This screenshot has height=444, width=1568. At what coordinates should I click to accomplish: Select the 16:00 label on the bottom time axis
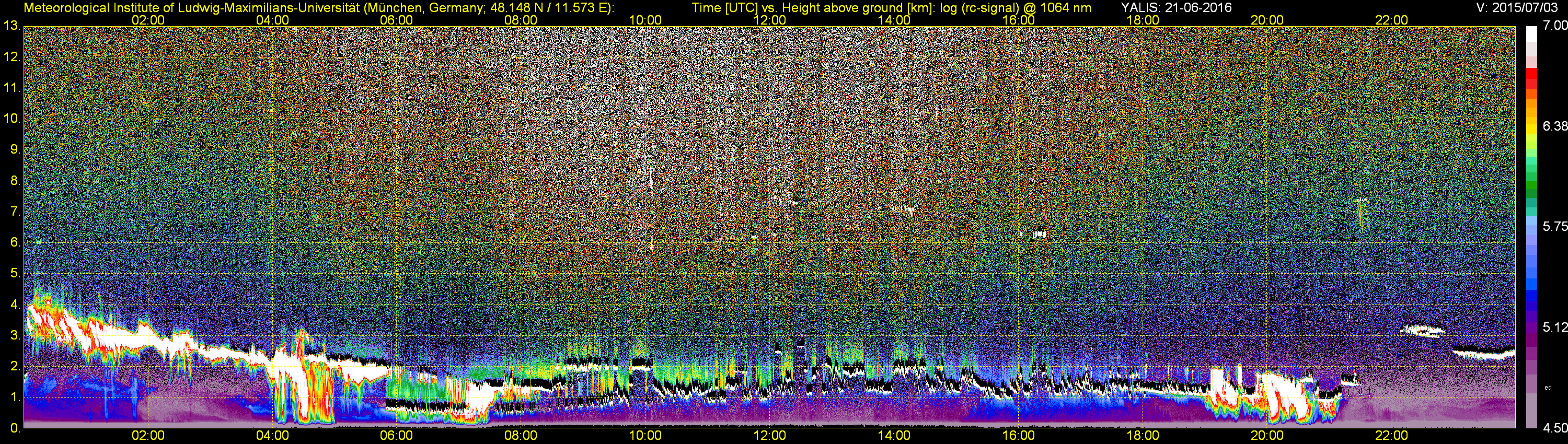(x=1018, y=436)
